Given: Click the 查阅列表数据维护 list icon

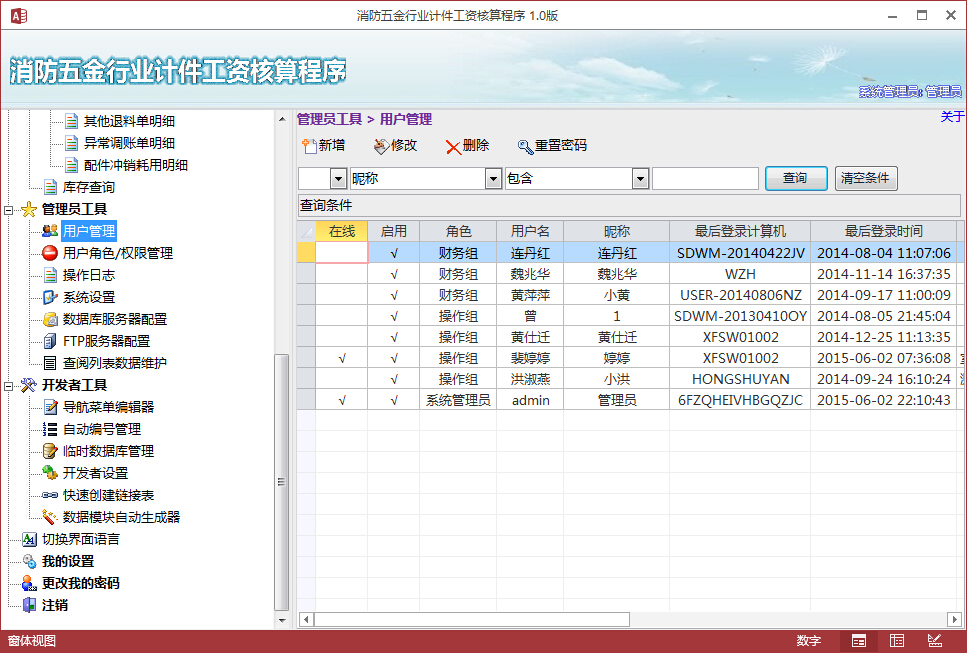Looking at the screenshot, I should tap(50, 363).
